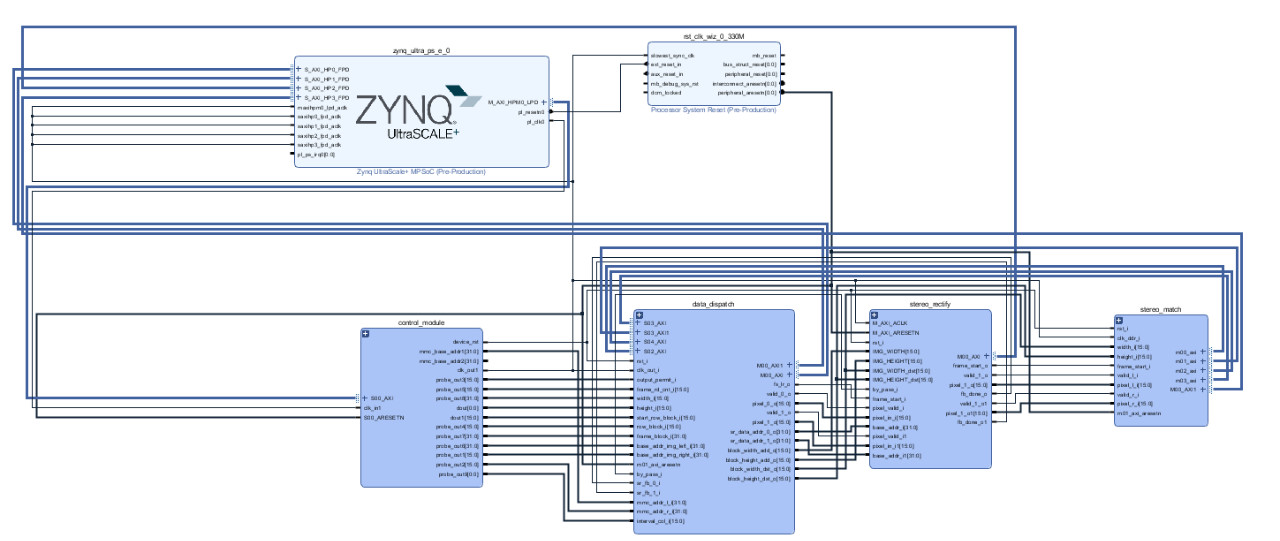Expand S_AXI_HP0_FPD interface on Zynq block
Image resolution: width=1280 pixels, height=541 pixels.
tap(298, 69)
